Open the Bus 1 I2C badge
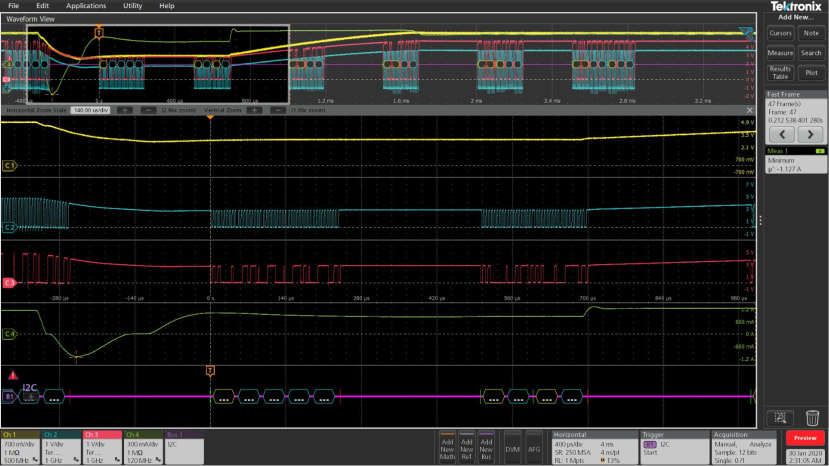The width and height of the screenshot is (829, 466). tap(185, 447)
